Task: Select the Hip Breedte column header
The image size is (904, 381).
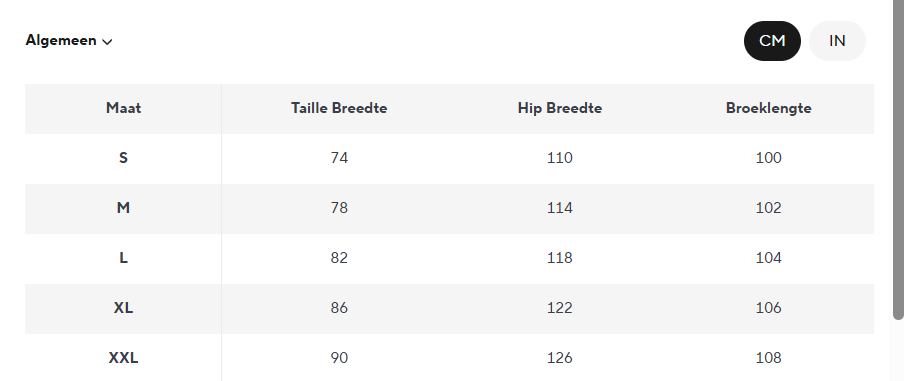Action: [x=560, y=108]
